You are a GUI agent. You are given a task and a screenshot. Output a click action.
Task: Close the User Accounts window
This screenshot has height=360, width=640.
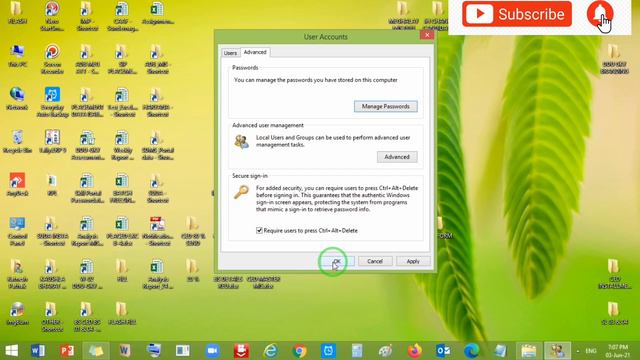pos(427,35)
